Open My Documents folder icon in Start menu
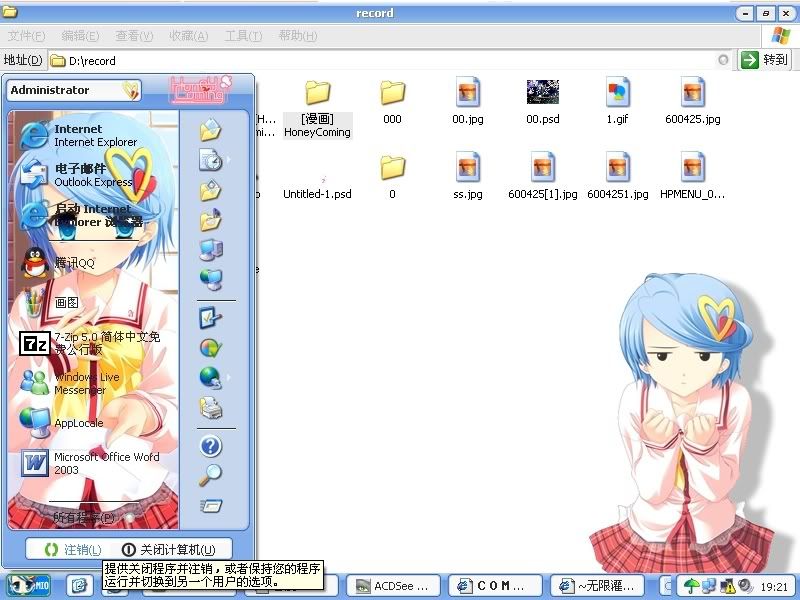The height and width of the screenshot is (600, 800). (210, 130)
